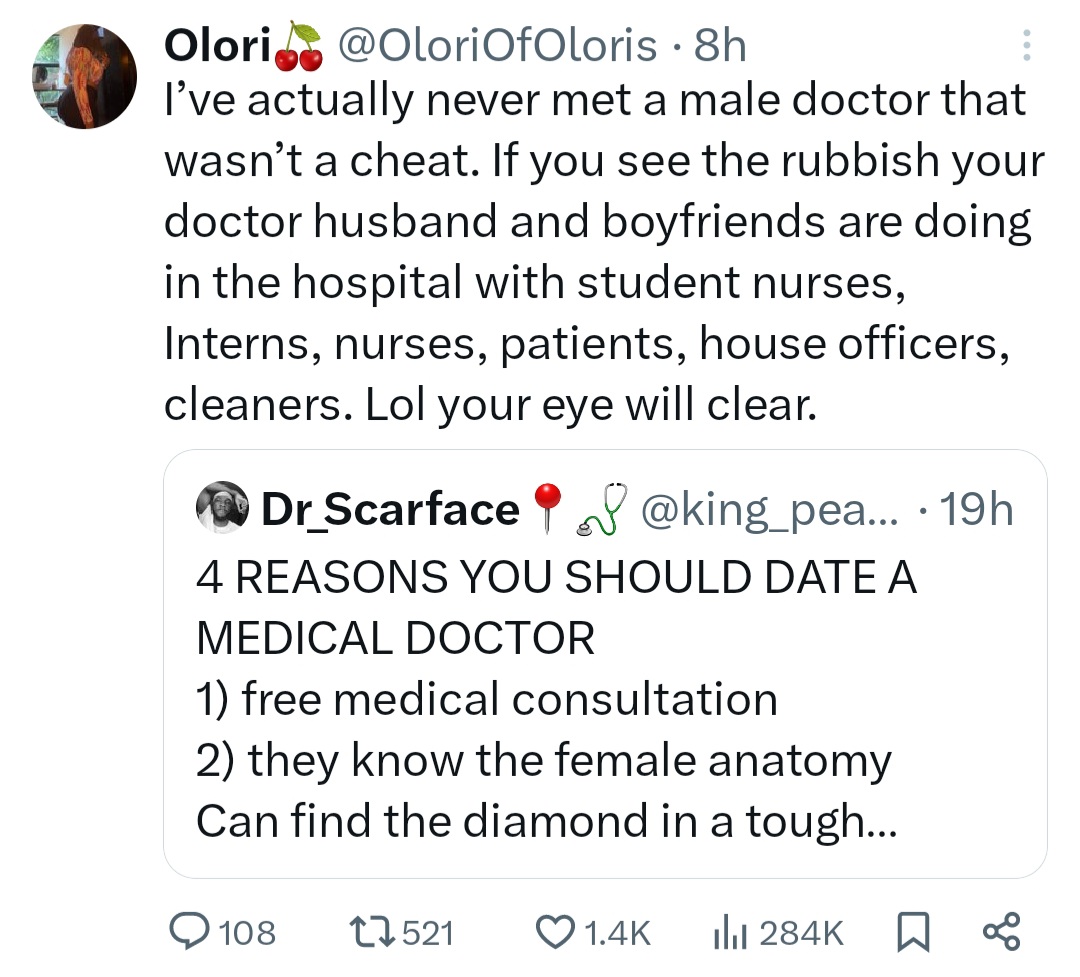1080x977 pixels.
Task: Open Olori's profile picture
Action: pyautogui.click(x=84, y=77)
